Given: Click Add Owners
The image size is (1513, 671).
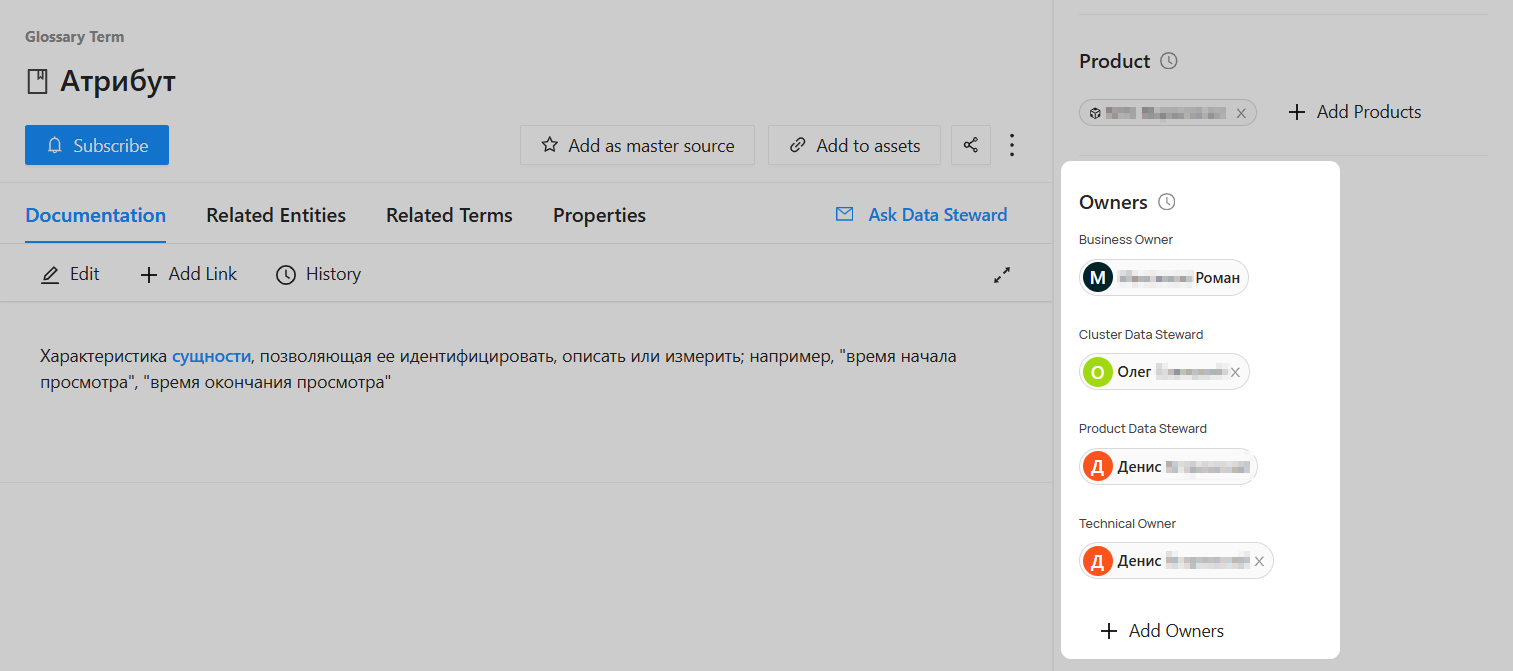Looking at the screenshot, I should (1162, 631).
